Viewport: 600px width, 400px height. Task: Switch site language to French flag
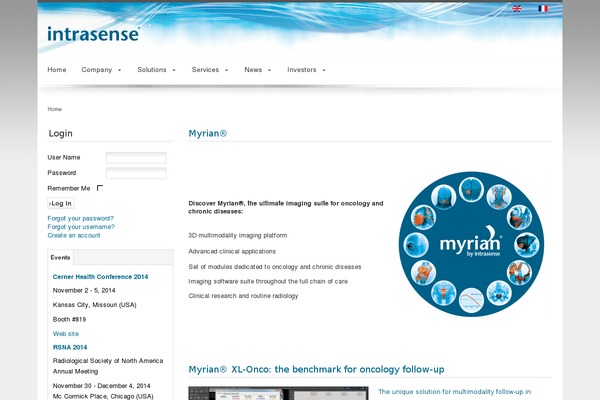(543, 8)
